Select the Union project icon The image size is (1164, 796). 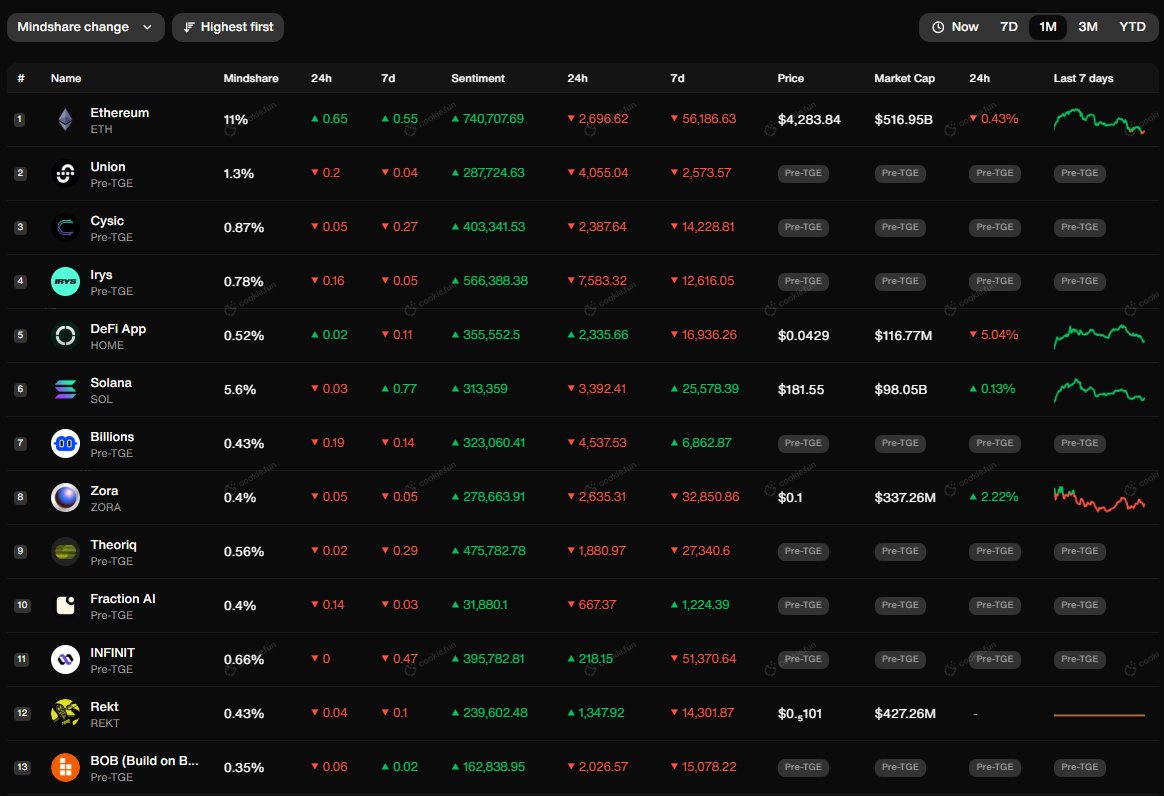tap(64, 173)
